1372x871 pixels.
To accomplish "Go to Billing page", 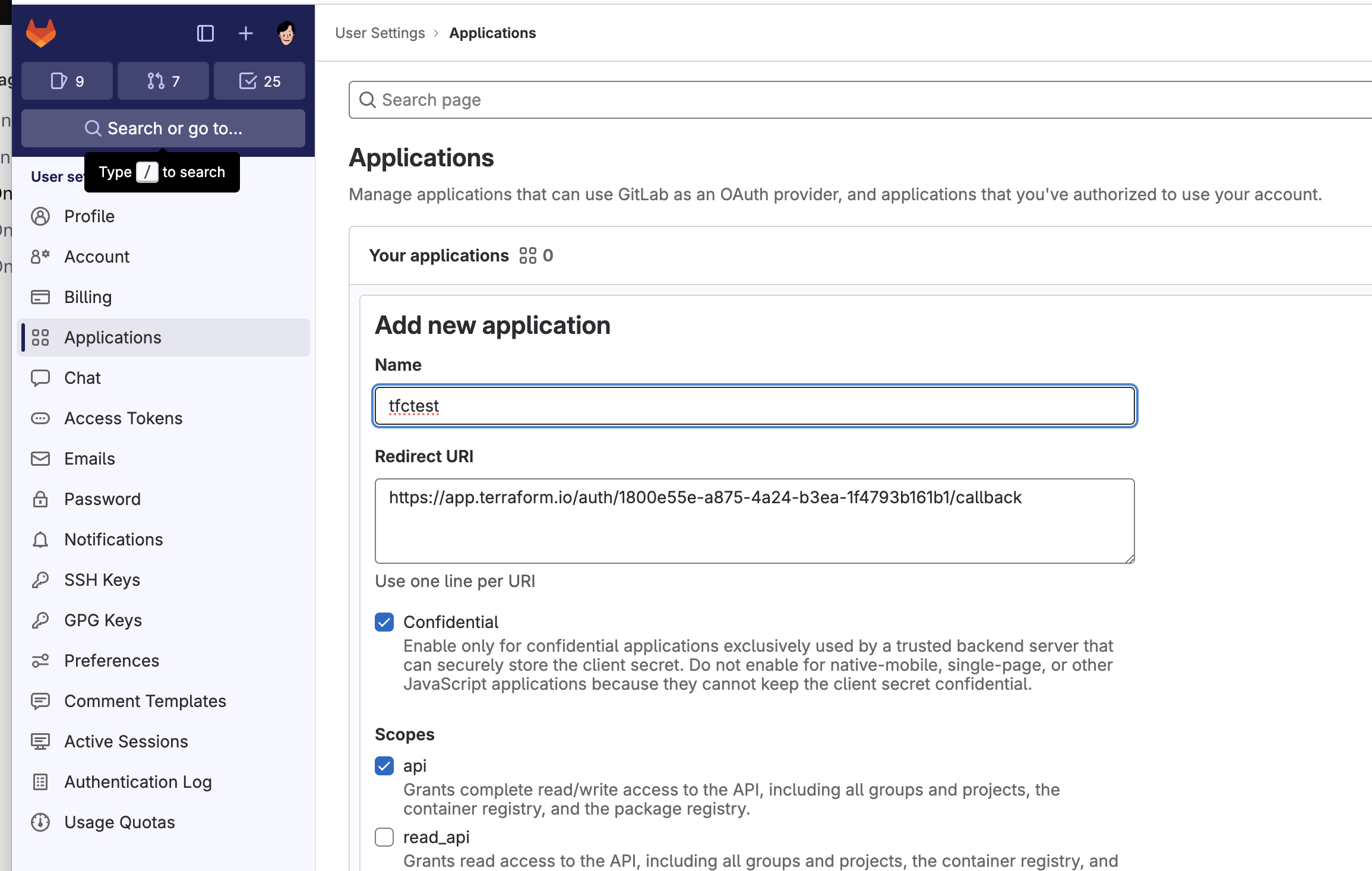I will (163, 297).
